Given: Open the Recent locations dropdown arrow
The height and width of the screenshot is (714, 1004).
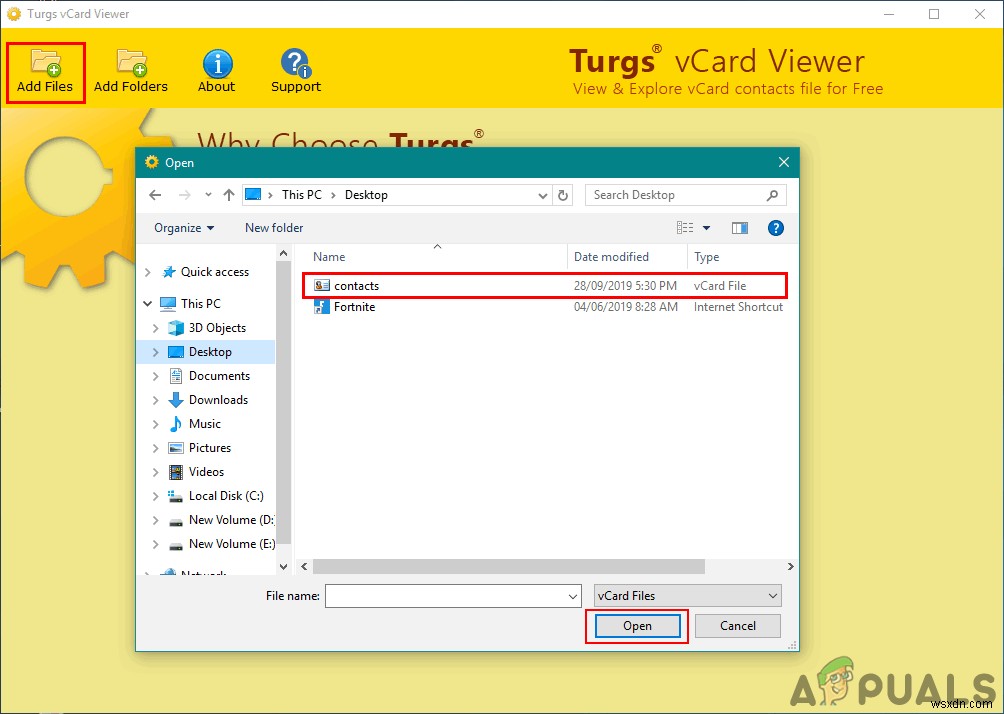Looking at the screenshot, I should point(208,195).
